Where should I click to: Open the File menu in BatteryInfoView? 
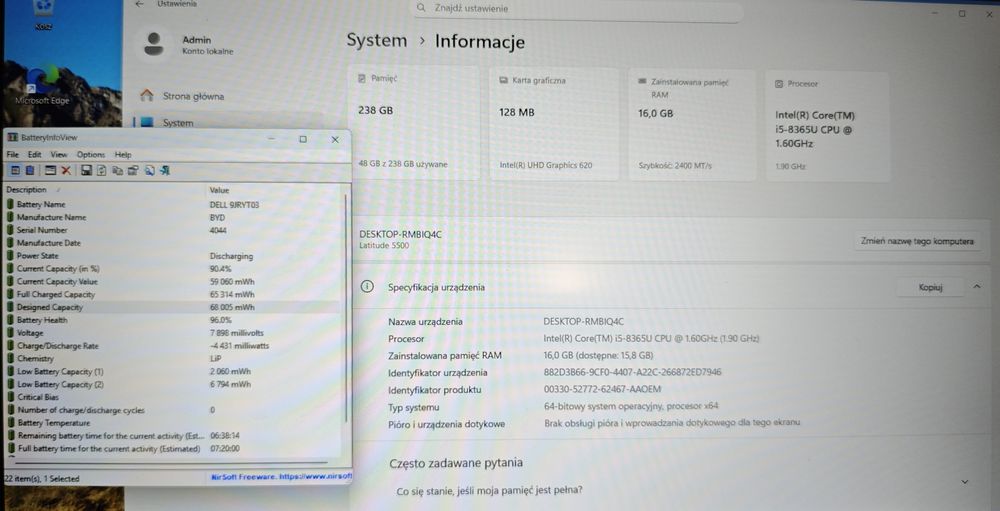coord(13,154)
